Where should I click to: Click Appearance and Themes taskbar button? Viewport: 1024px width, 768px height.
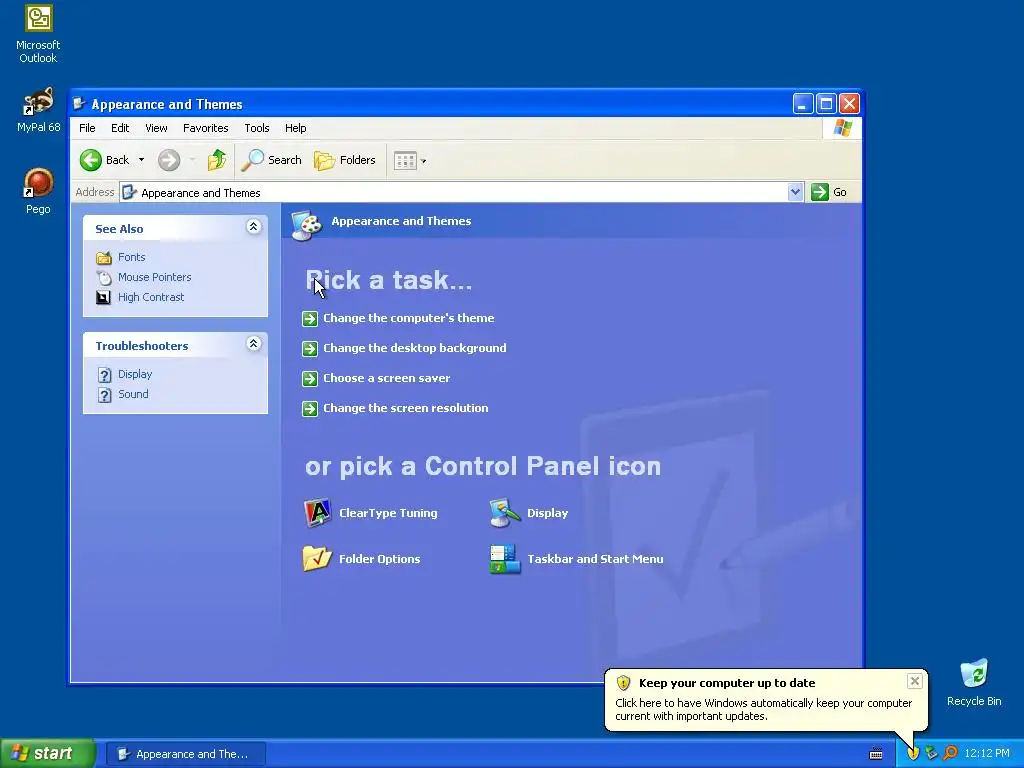185,754
